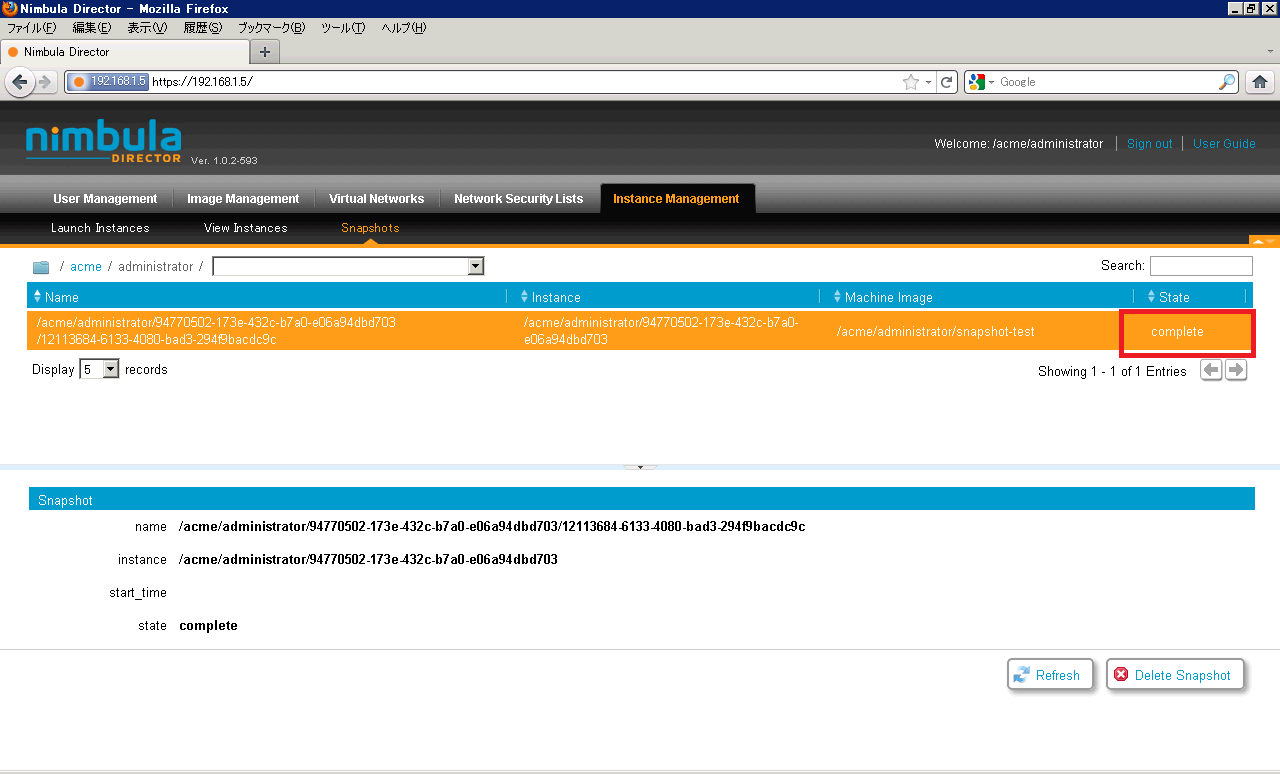This screenshot has height=774, width=1280.
Task: Click the Welcome: /acme/administrator text
Action: 1018,144
